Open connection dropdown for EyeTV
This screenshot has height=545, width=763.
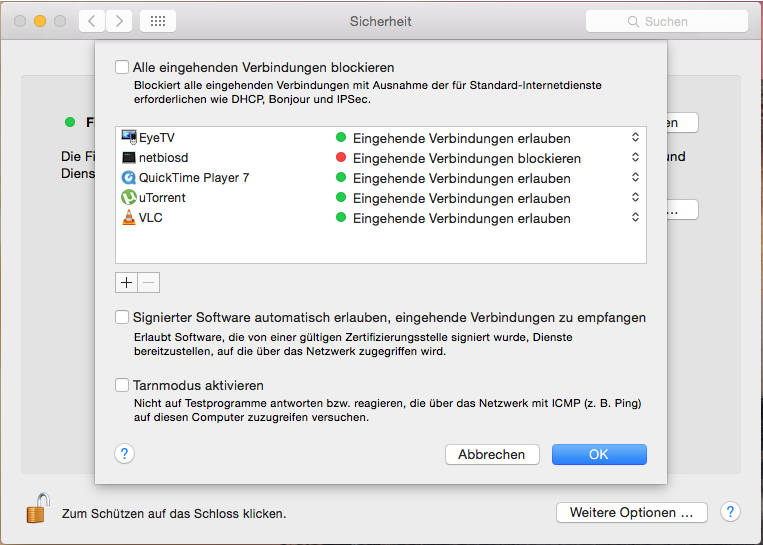point(635,138)
